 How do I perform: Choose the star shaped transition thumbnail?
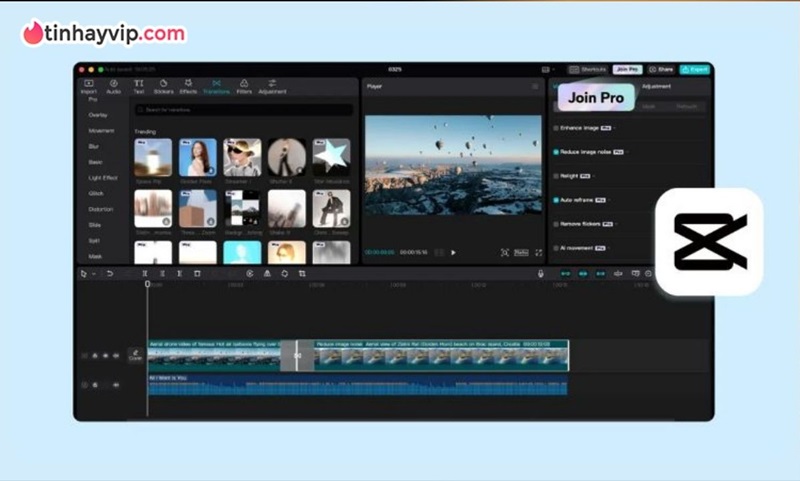331,158
